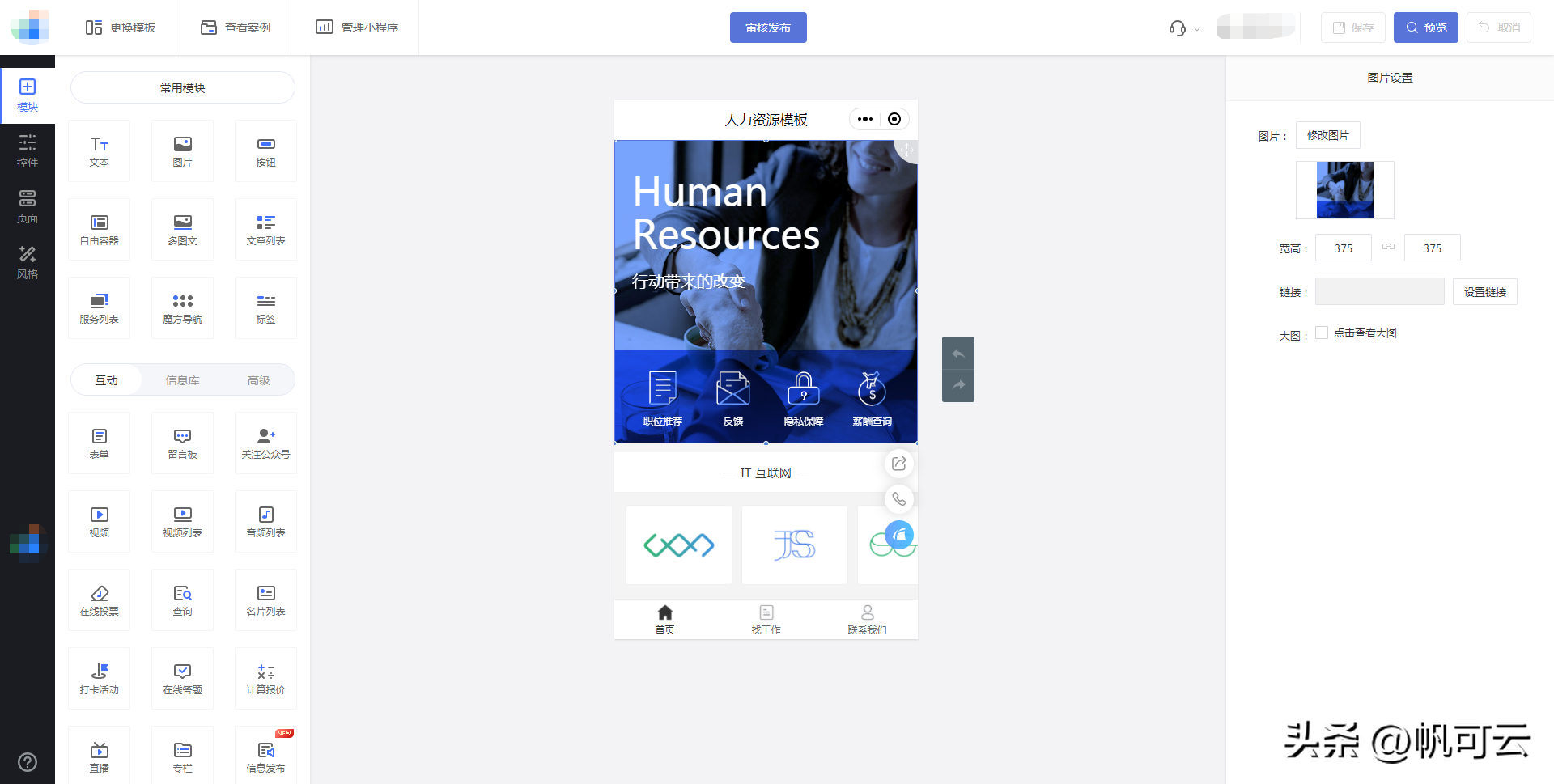Screen dimensions: 1554x784
Task: Switch to the 风格 sidebar tab
Action: click(28, 263)
